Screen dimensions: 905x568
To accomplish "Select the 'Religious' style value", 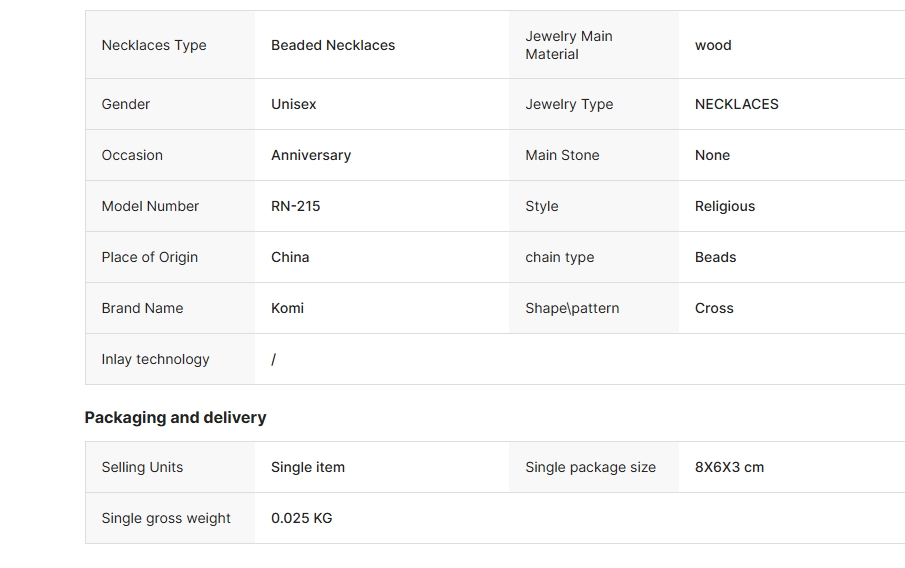I will point(725,206).
